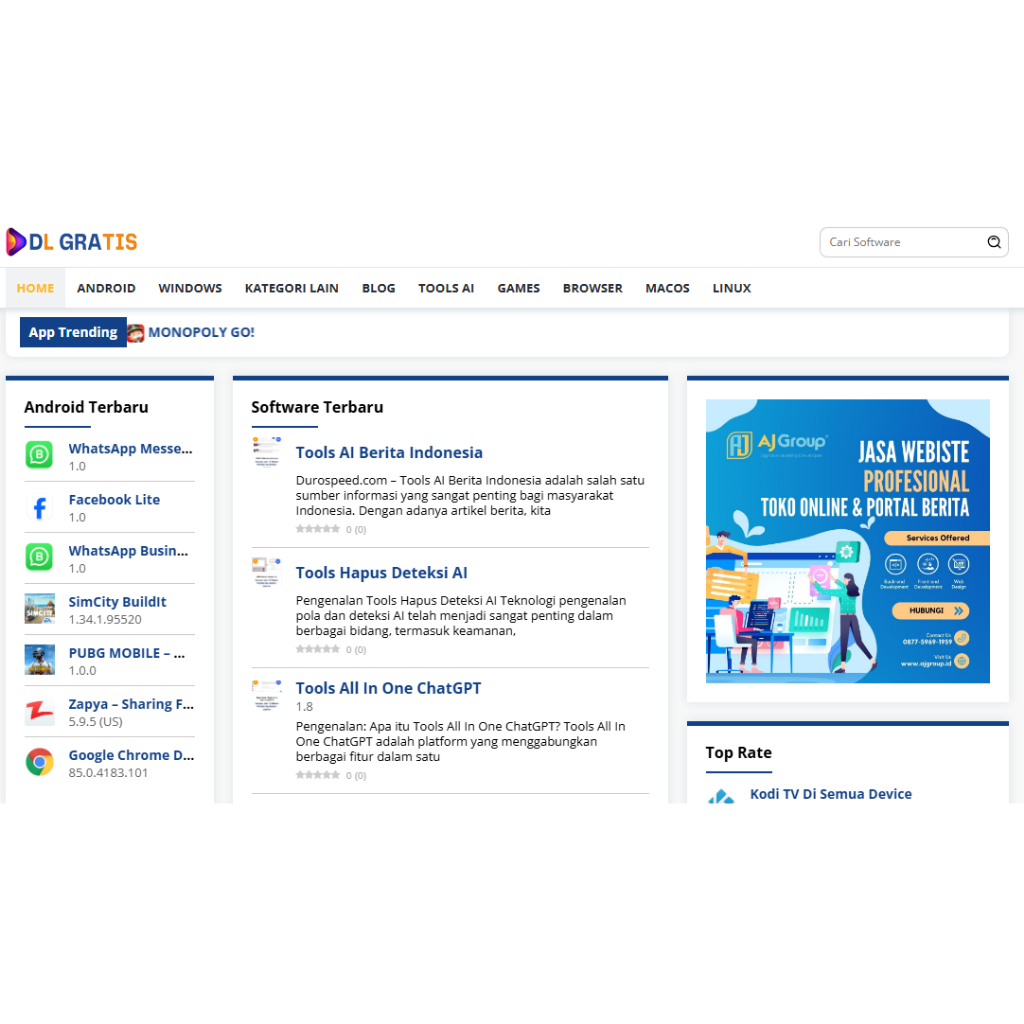Open the LINUX section
The image size is (1024, 1024).
click(x=731, y=288)
